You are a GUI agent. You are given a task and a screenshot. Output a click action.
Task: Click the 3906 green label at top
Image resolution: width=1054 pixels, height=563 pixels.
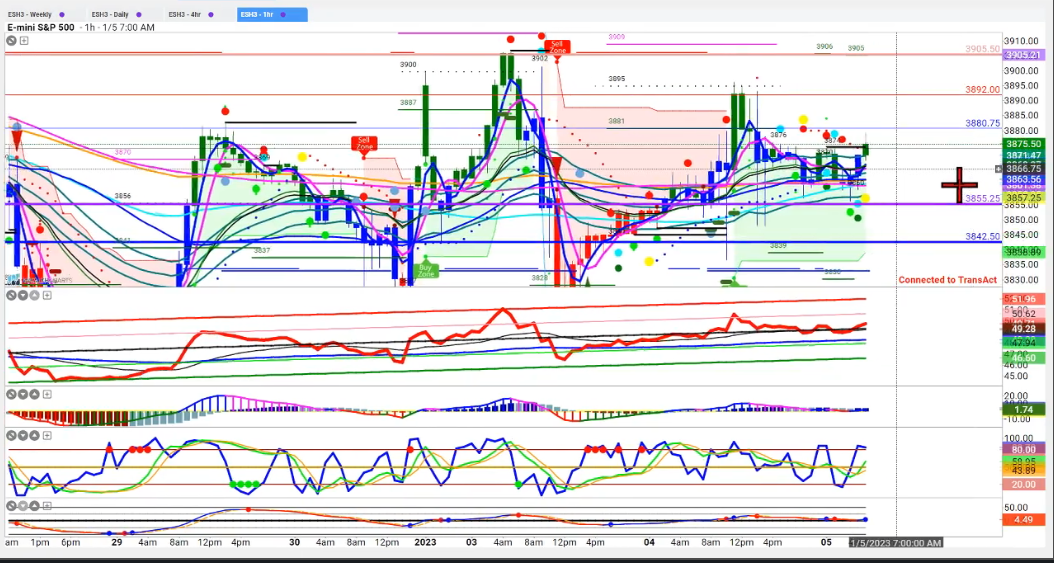(x=824, y=46)
